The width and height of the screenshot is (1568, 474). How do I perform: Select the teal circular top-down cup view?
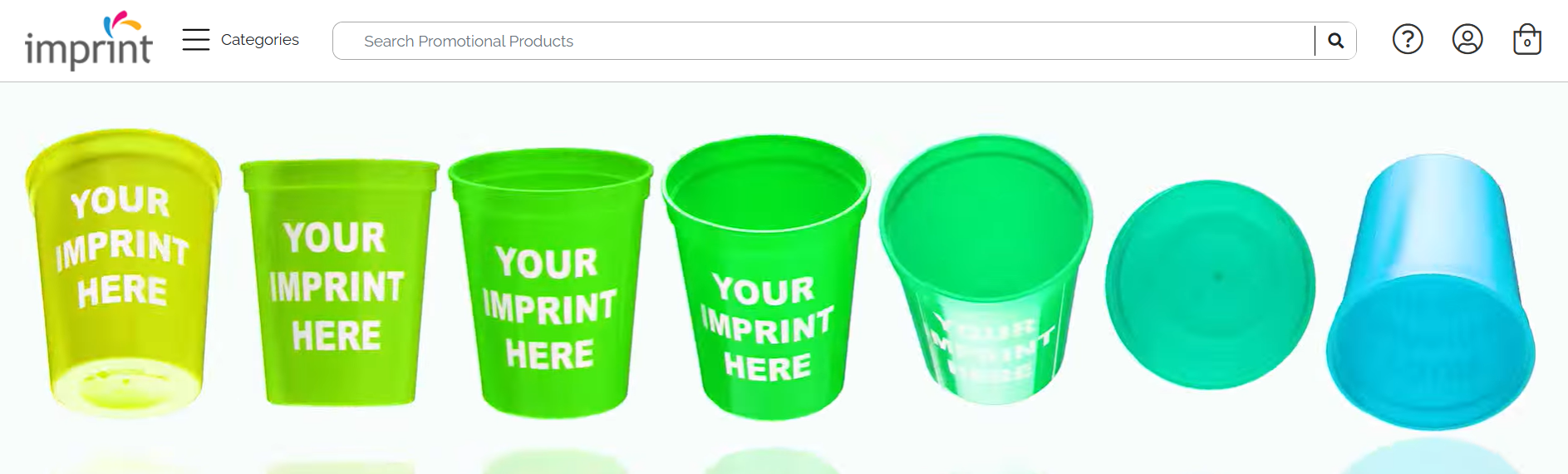point(1210,284)
